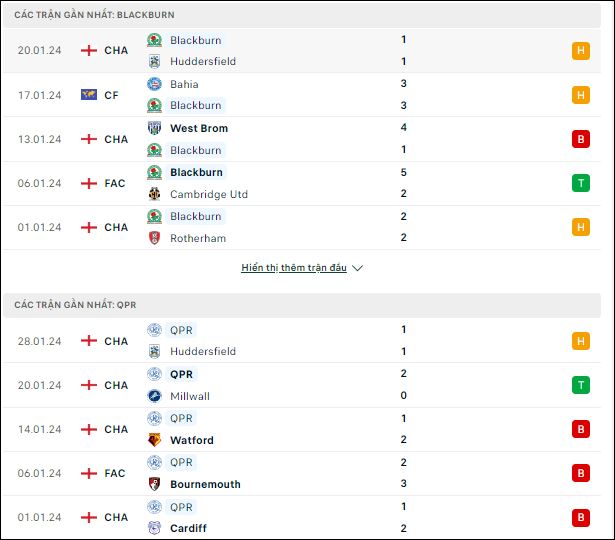Screen dimensions: 615x540
Task: Click the Rotherham club crest icon
Action: click(x=155, y=238)
